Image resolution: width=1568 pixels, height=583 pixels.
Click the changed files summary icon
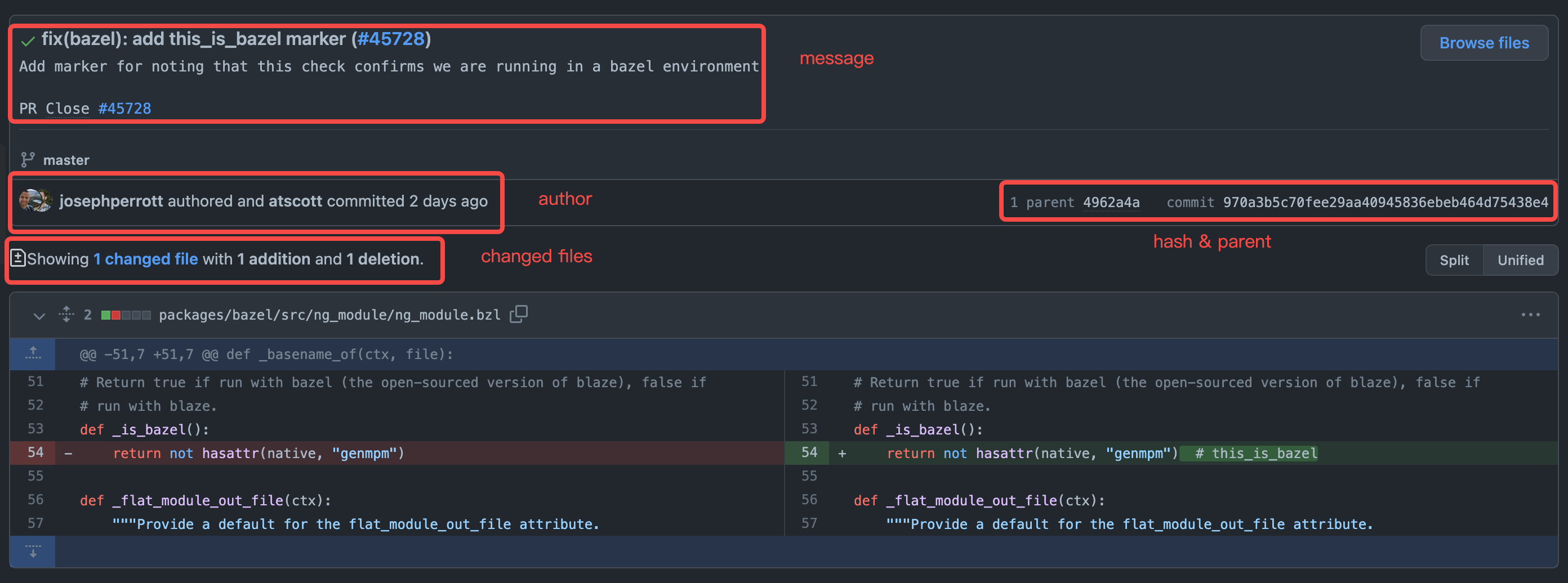coord(18,259)
